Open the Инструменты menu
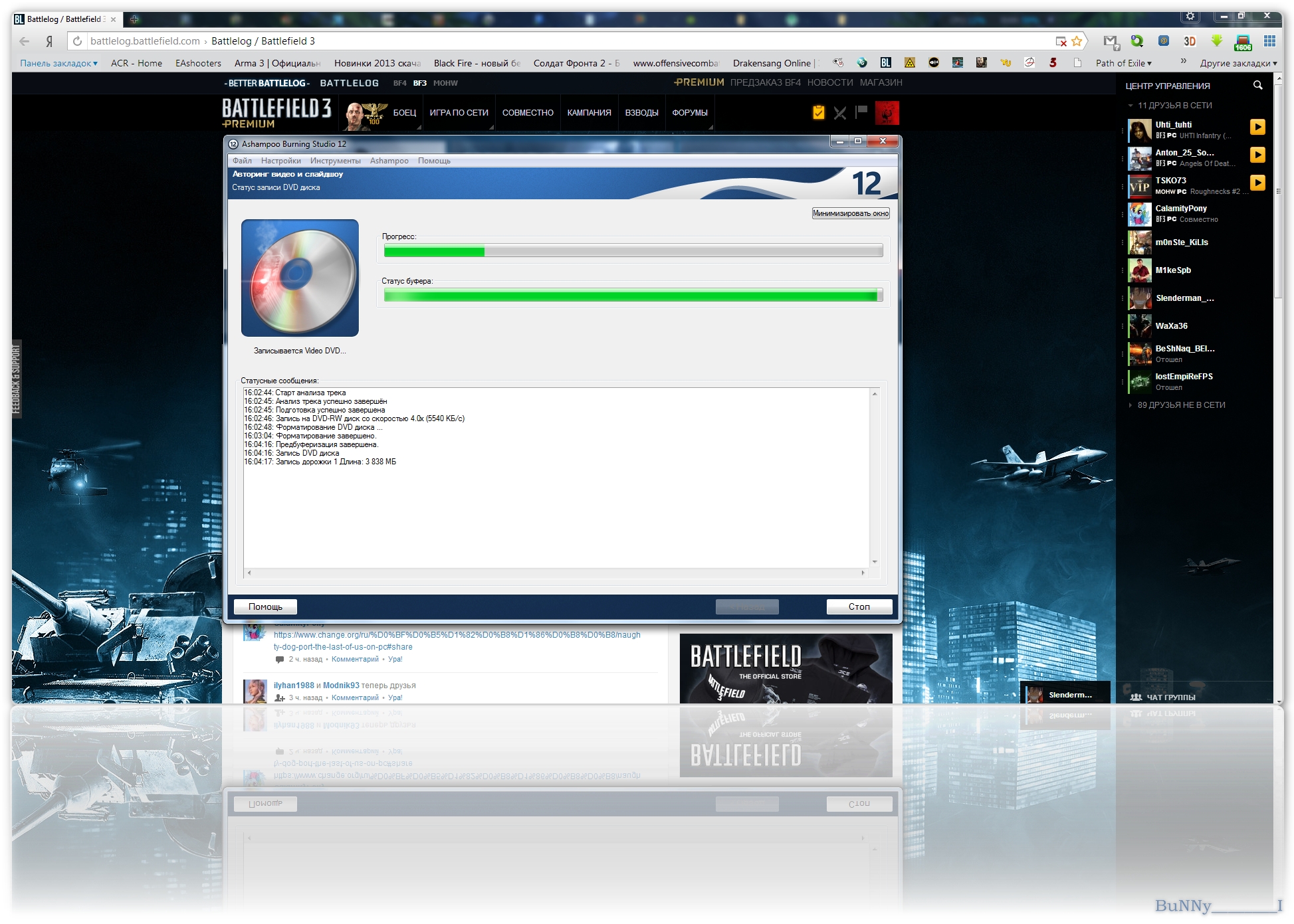This screenshot has height=924, width=1294. pos(335,161)
